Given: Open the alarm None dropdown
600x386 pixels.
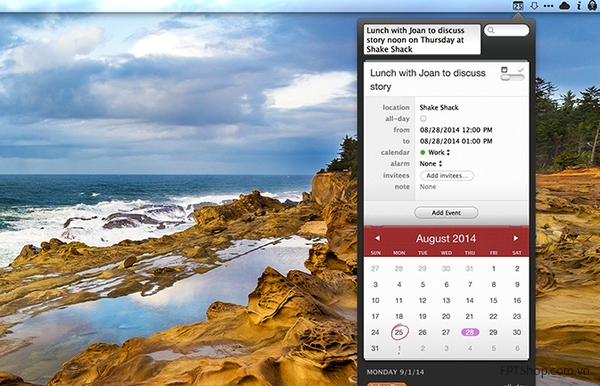Looking at the screenshot, I should tap(431, 164).
